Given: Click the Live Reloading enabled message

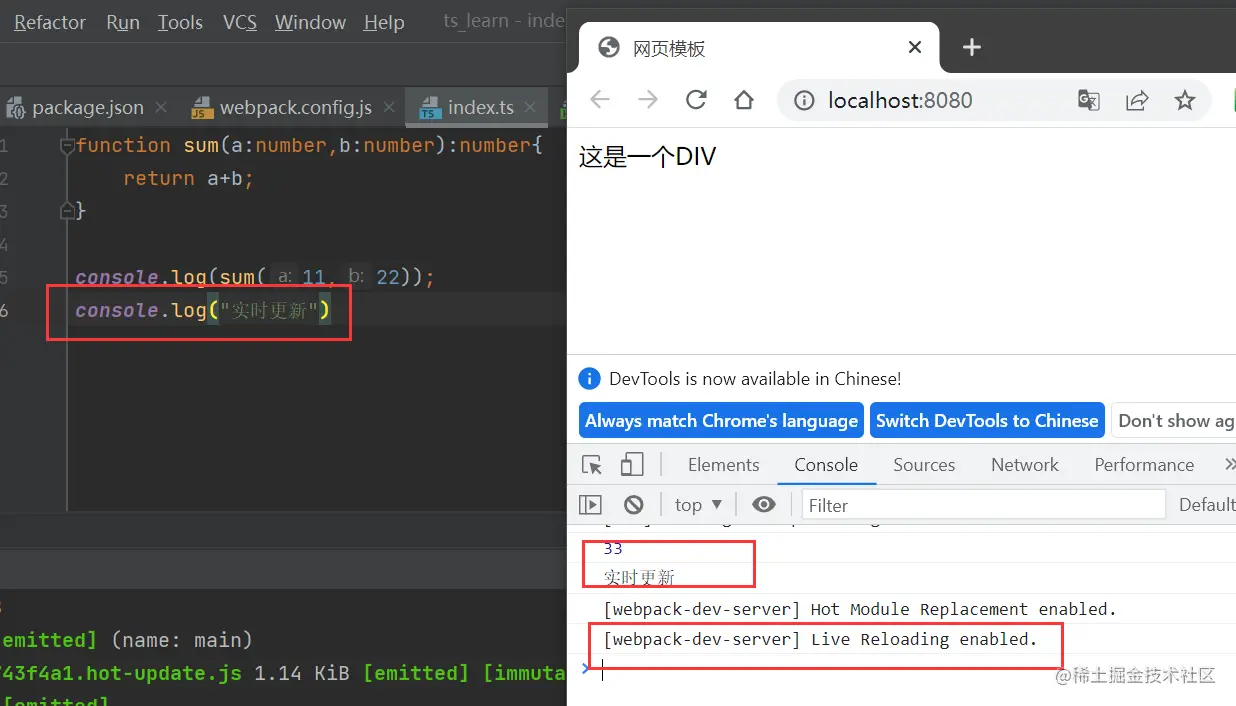Looking at the screenshot, I should click(820, 639).
